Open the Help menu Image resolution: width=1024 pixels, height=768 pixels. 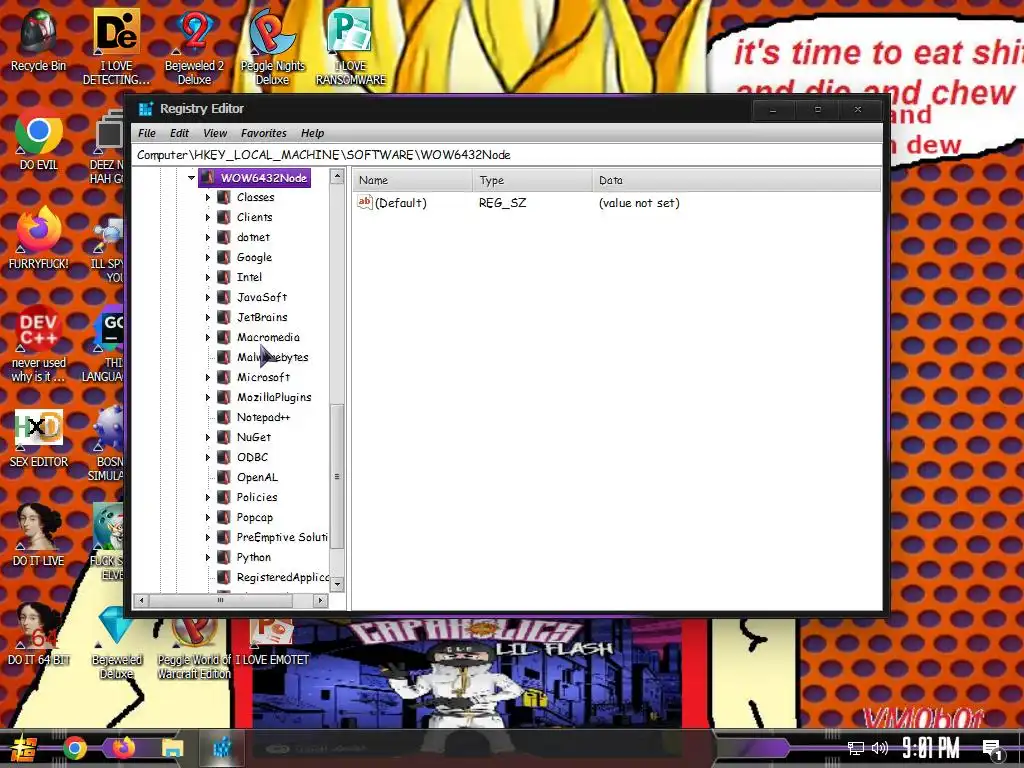(312, 133)
